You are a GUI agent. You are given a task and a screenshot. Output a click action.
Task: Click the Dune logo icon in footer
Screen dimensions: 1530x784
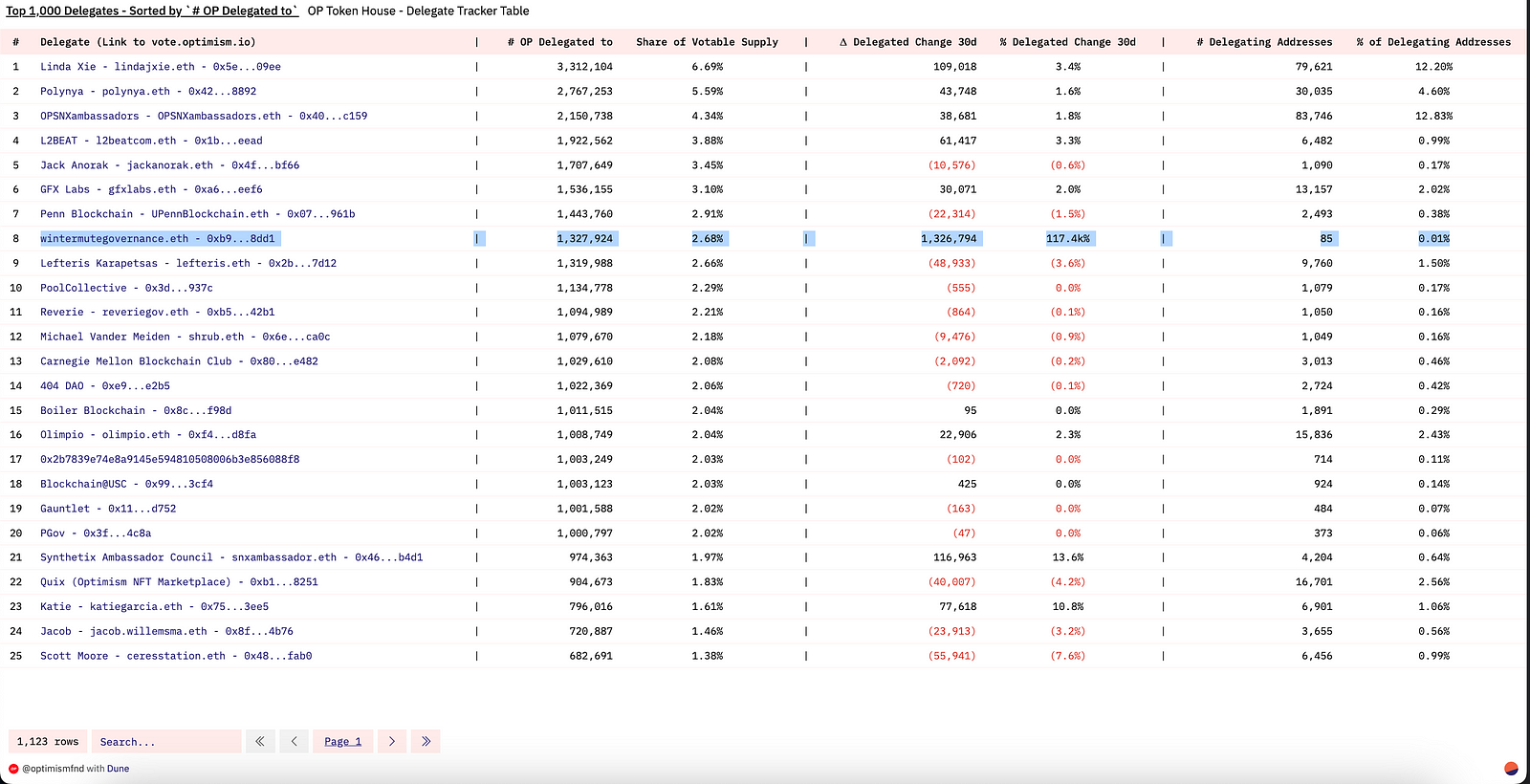click(x=1512, y=768)
